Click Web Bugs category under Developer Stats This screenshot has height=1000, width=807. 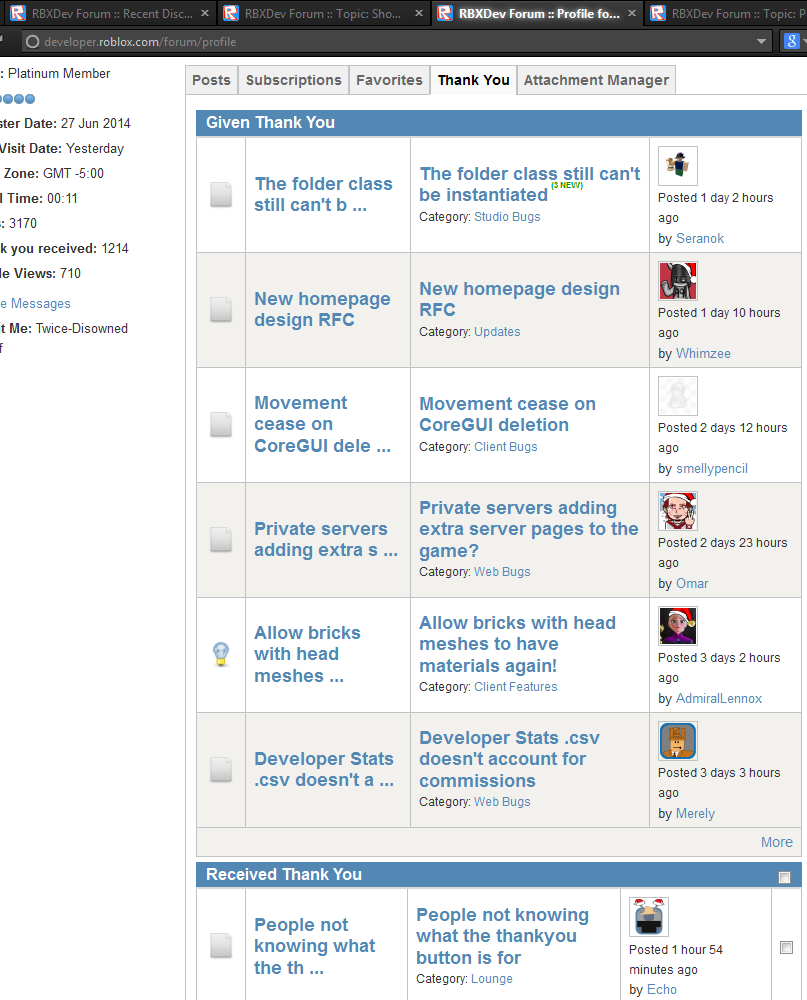click(x=502, y=802)
